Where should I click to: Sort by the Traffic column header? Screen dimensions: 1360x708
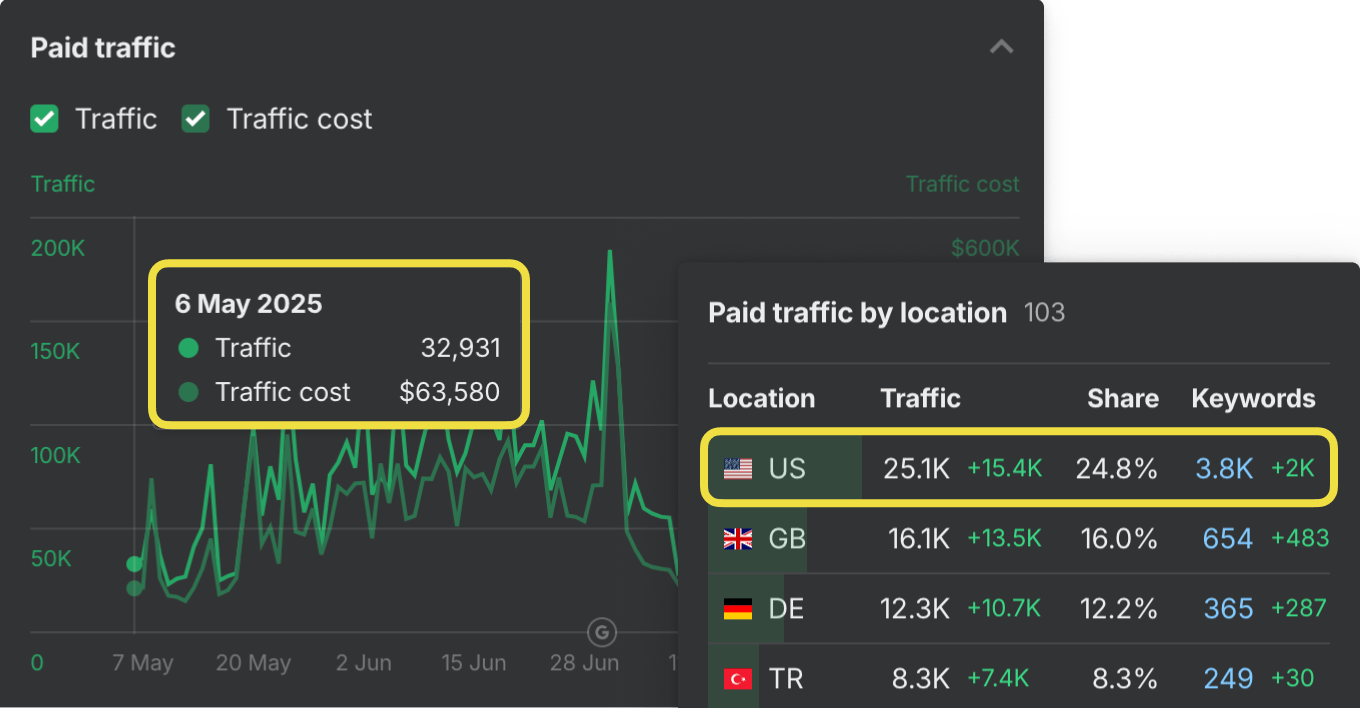click(920, 398)
